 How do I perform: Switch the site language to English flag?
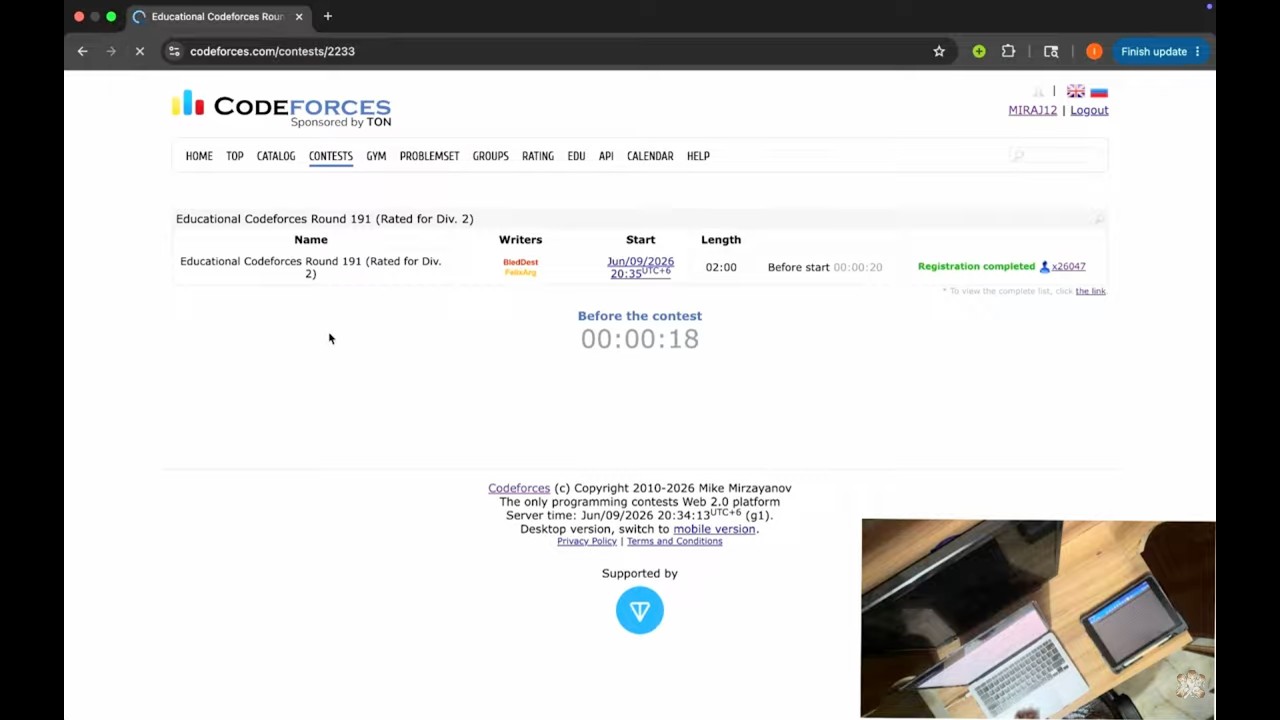[x=1076, y=91]
